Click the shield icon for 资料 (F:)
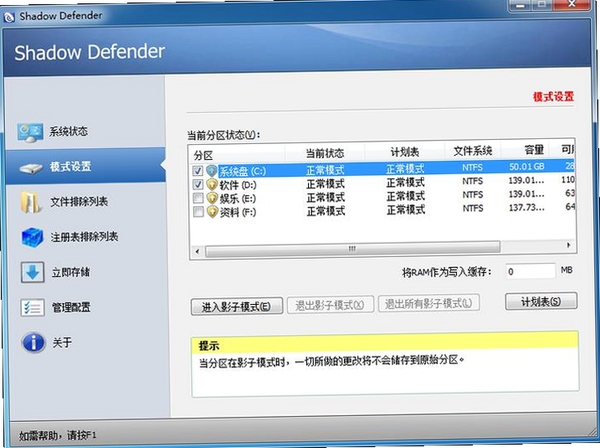Image resolution: width=600 pixels, height=448 pixels. pos(212,211)
